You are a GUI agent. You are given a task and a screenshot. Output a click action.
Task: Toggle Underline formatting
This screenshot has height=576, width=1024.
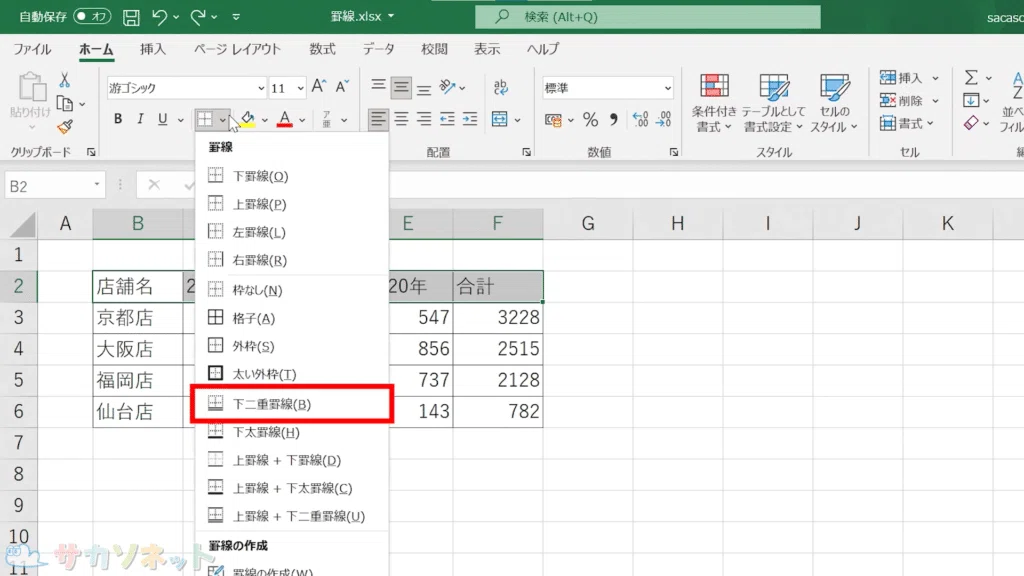point(162,119)
